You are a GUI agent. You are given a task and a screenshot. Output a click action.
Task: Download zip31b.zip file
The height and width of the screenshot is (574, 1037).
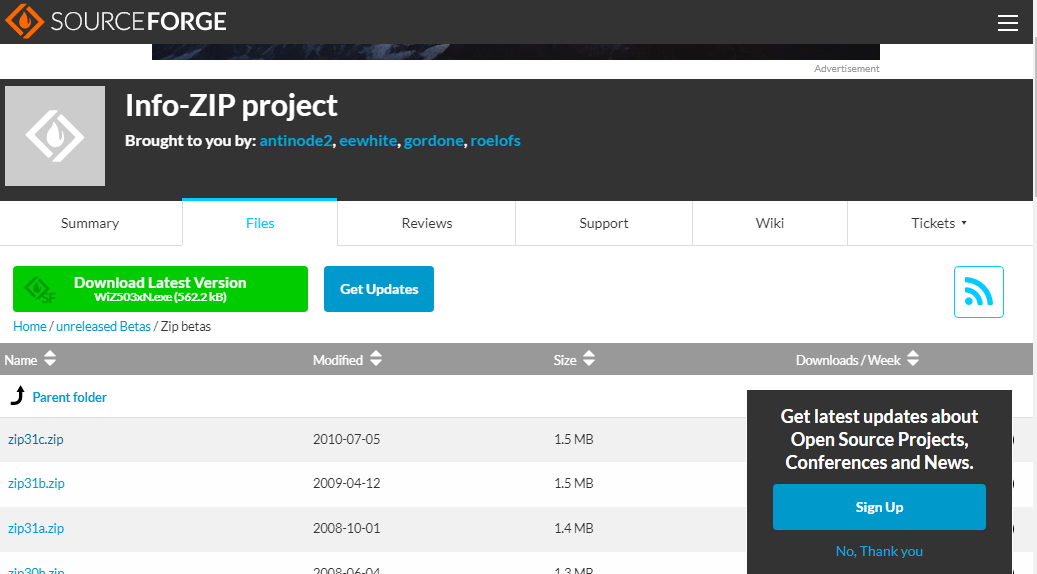pyautogui.click(x=36, y=483)
